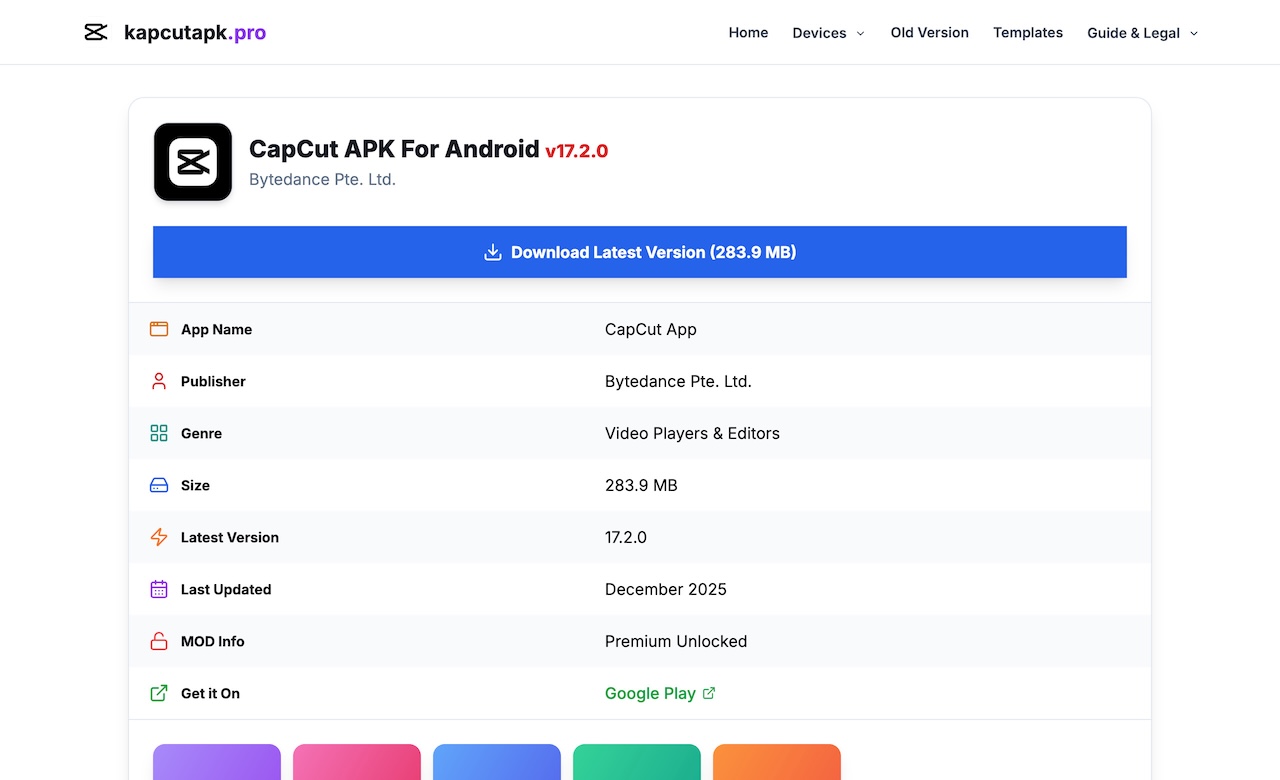Screen dimensions: 1280x780
Task: Click the orange gradient tile
Action: (x=777, y=762)
